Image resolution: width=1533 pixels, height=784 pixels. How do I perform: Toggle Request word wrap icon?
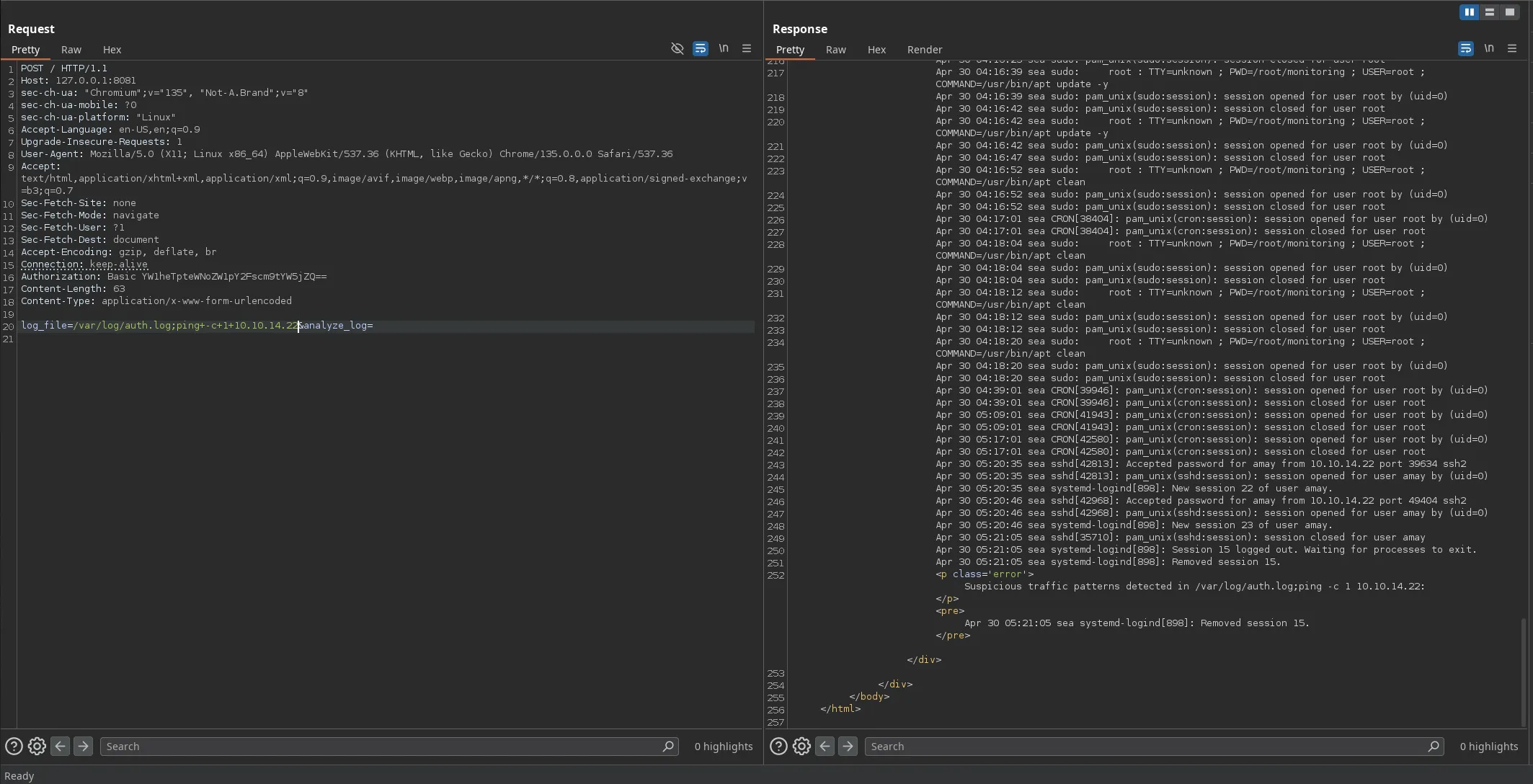(700, 48)
